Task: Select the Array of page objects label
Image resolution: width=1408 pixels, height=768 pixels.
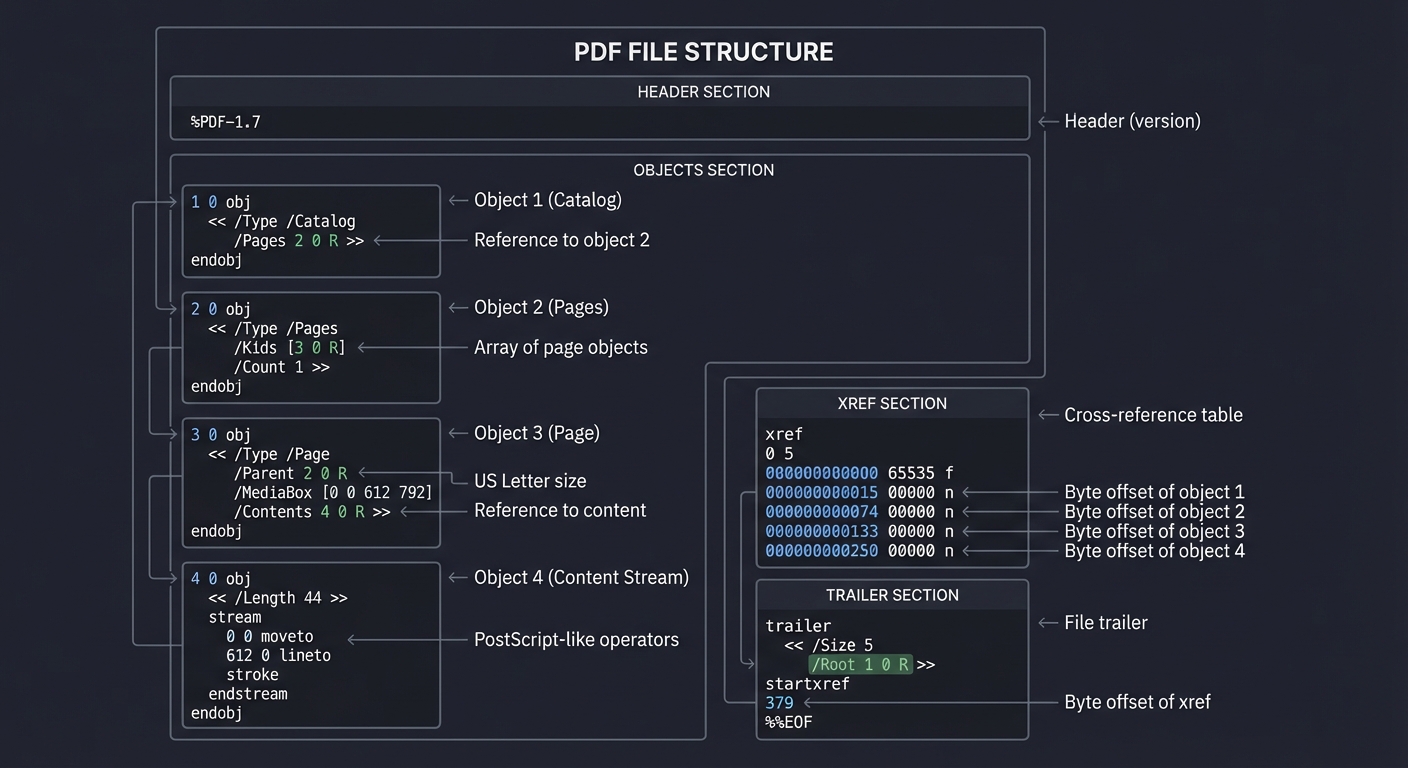Action: (560, 347)
